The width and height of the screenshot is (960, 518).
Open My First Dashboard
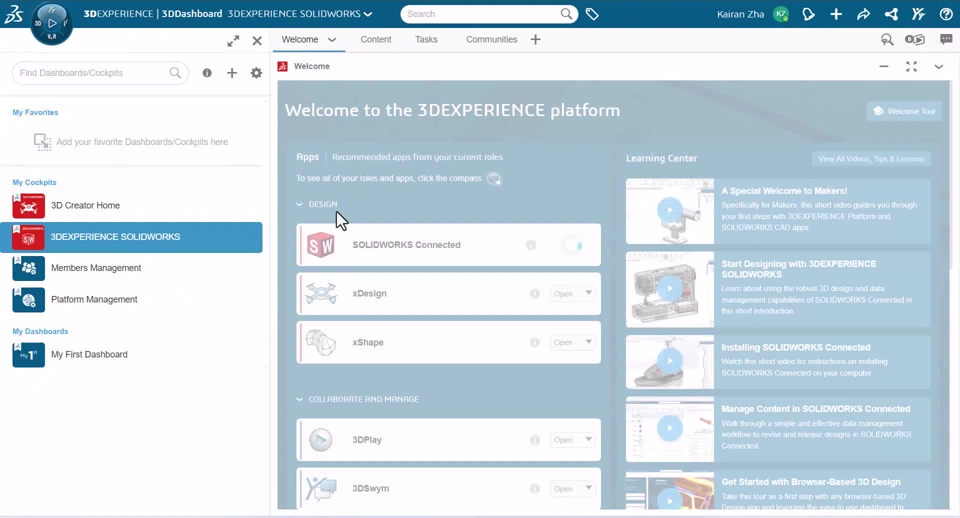tap(131, 355)
